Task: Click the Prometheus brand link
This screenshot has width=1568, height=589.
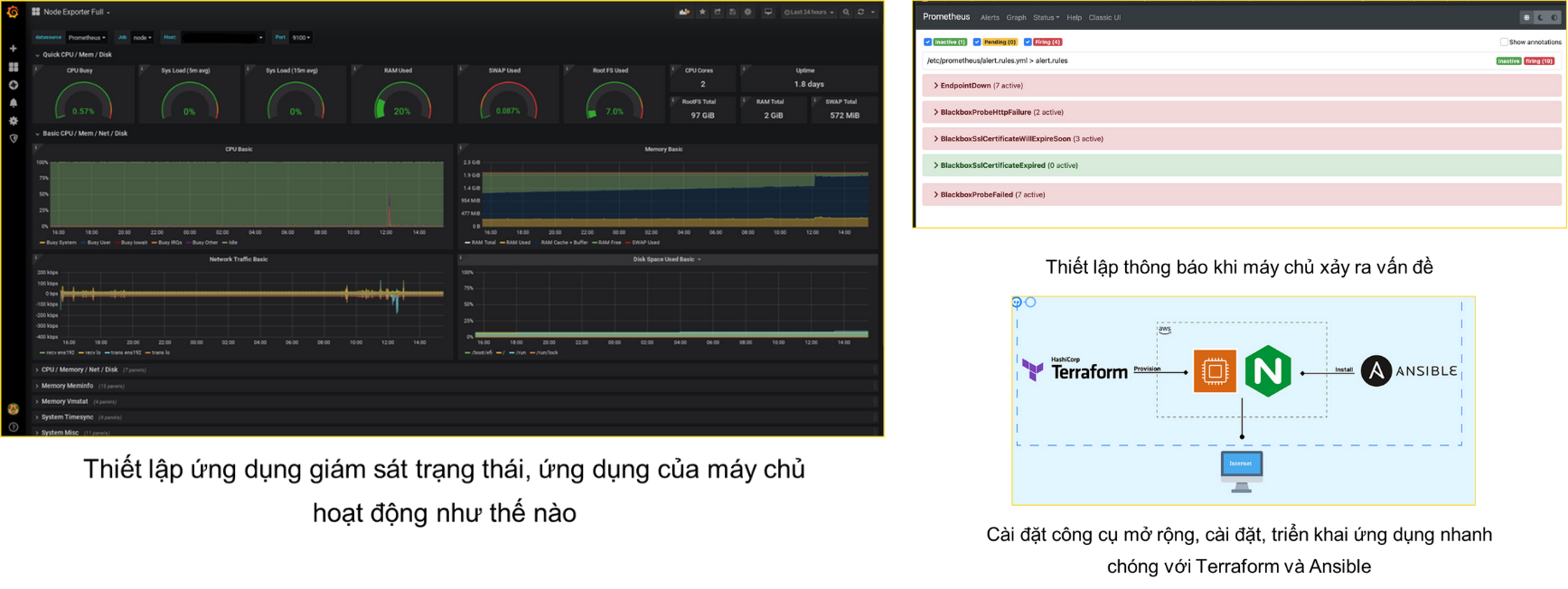Action: [x=945, y=17]
